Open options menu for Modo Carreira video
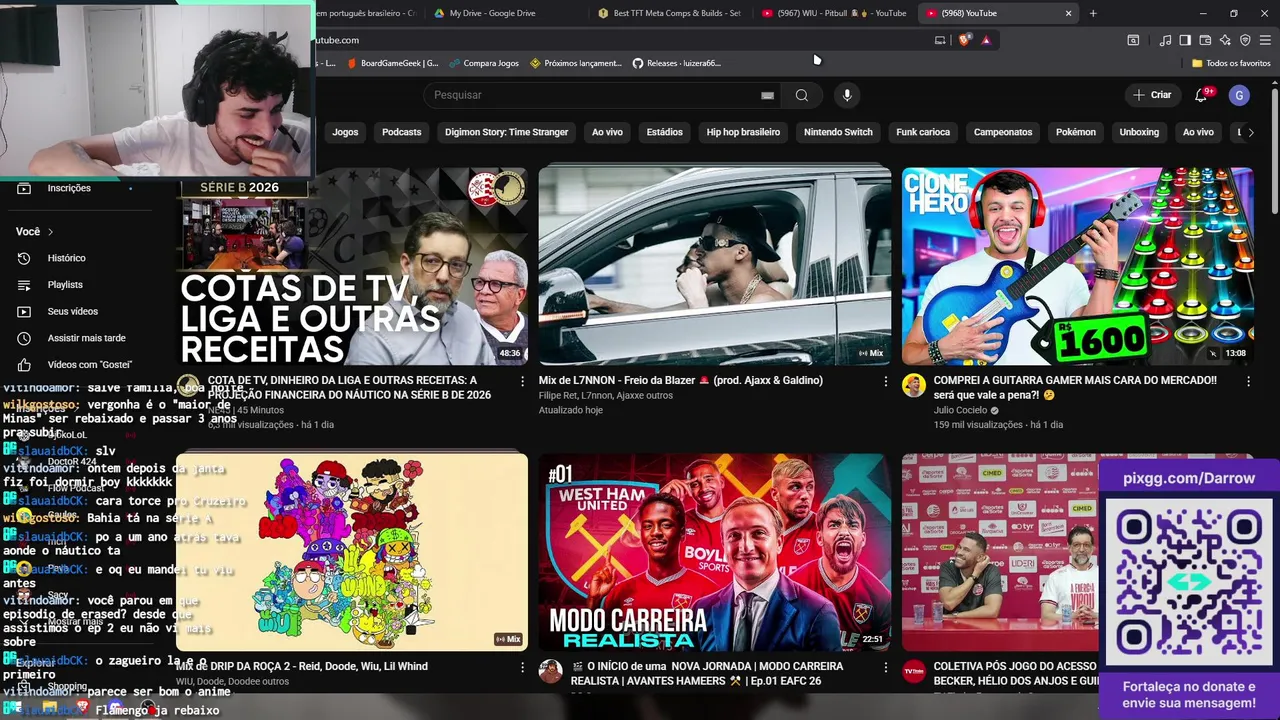This screenshot has width=1280, height=720. pyautogui.click(x=885, y=667)
